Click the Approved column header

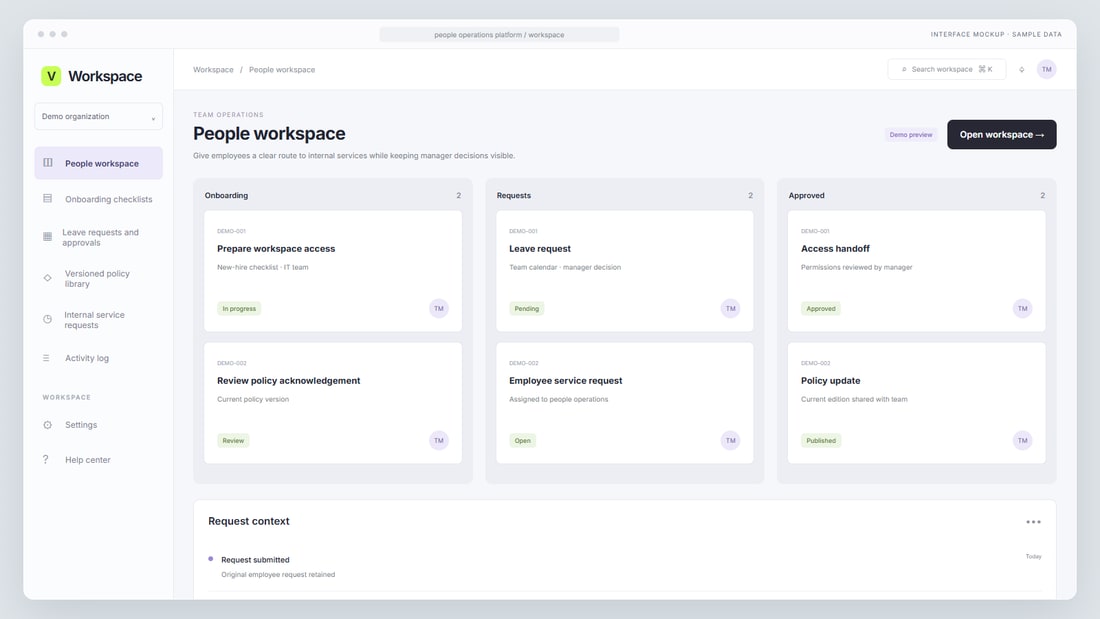[x=806, y=195]
